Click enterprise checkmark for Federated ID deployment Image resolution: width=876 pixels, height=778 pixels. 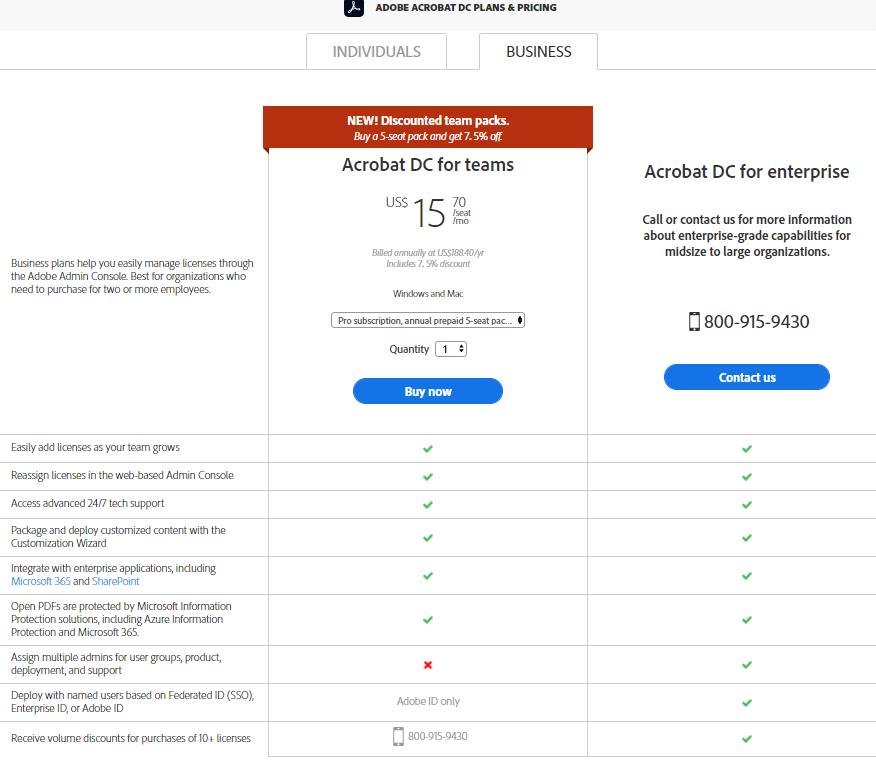(x=747, y=703)
